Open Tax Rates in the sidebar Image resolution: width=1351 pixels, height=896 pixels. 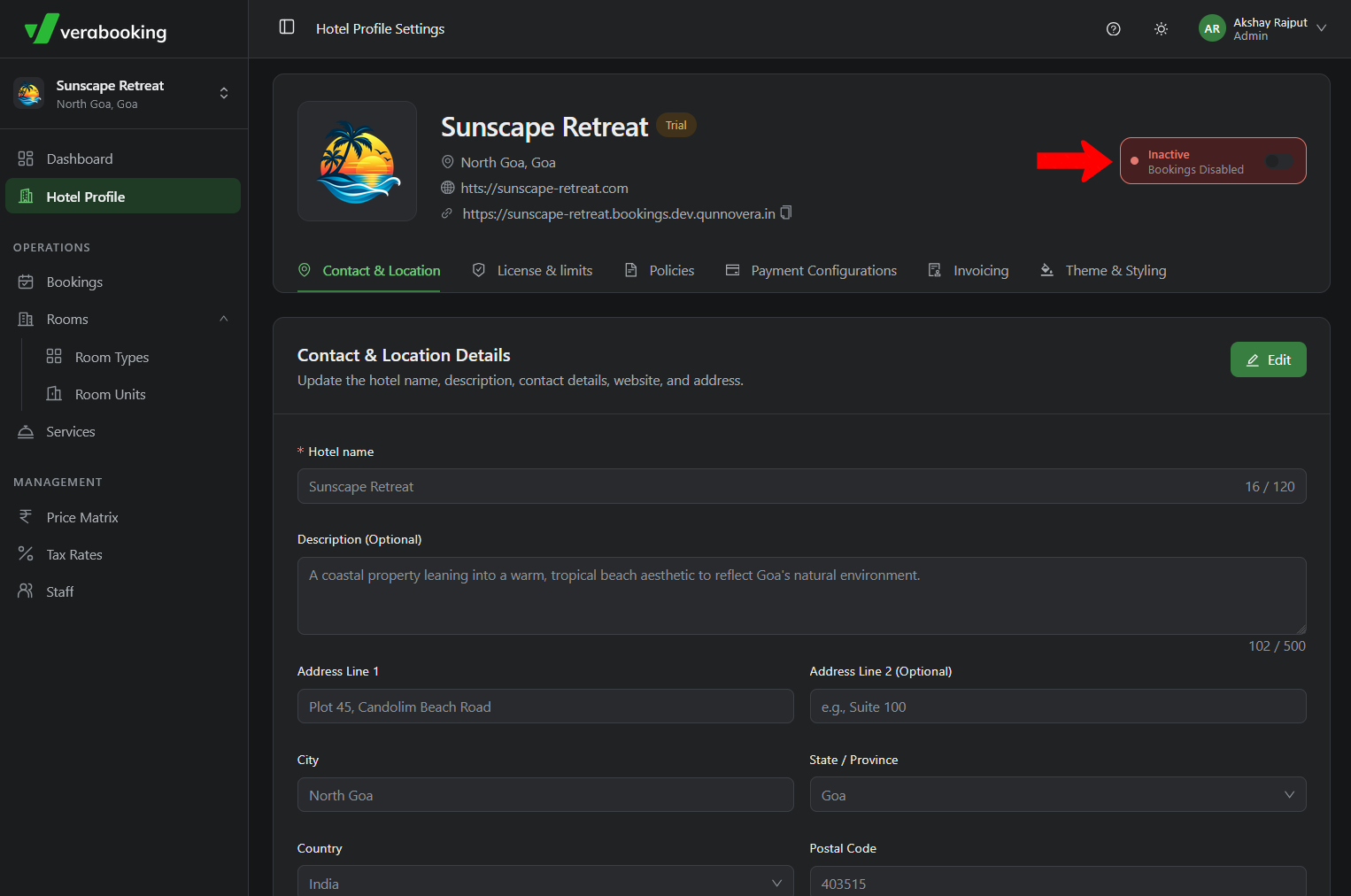coord(123,554)
